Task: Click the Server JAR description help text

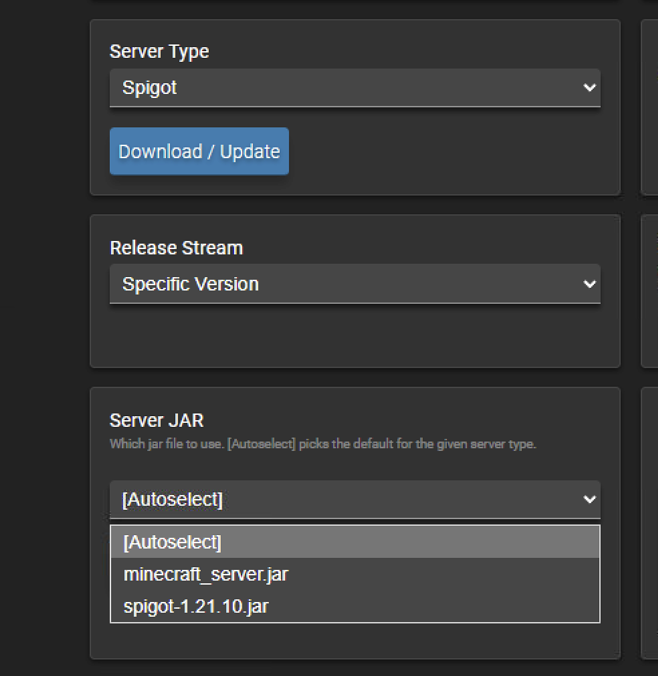Action: click(x=322, y=444)
